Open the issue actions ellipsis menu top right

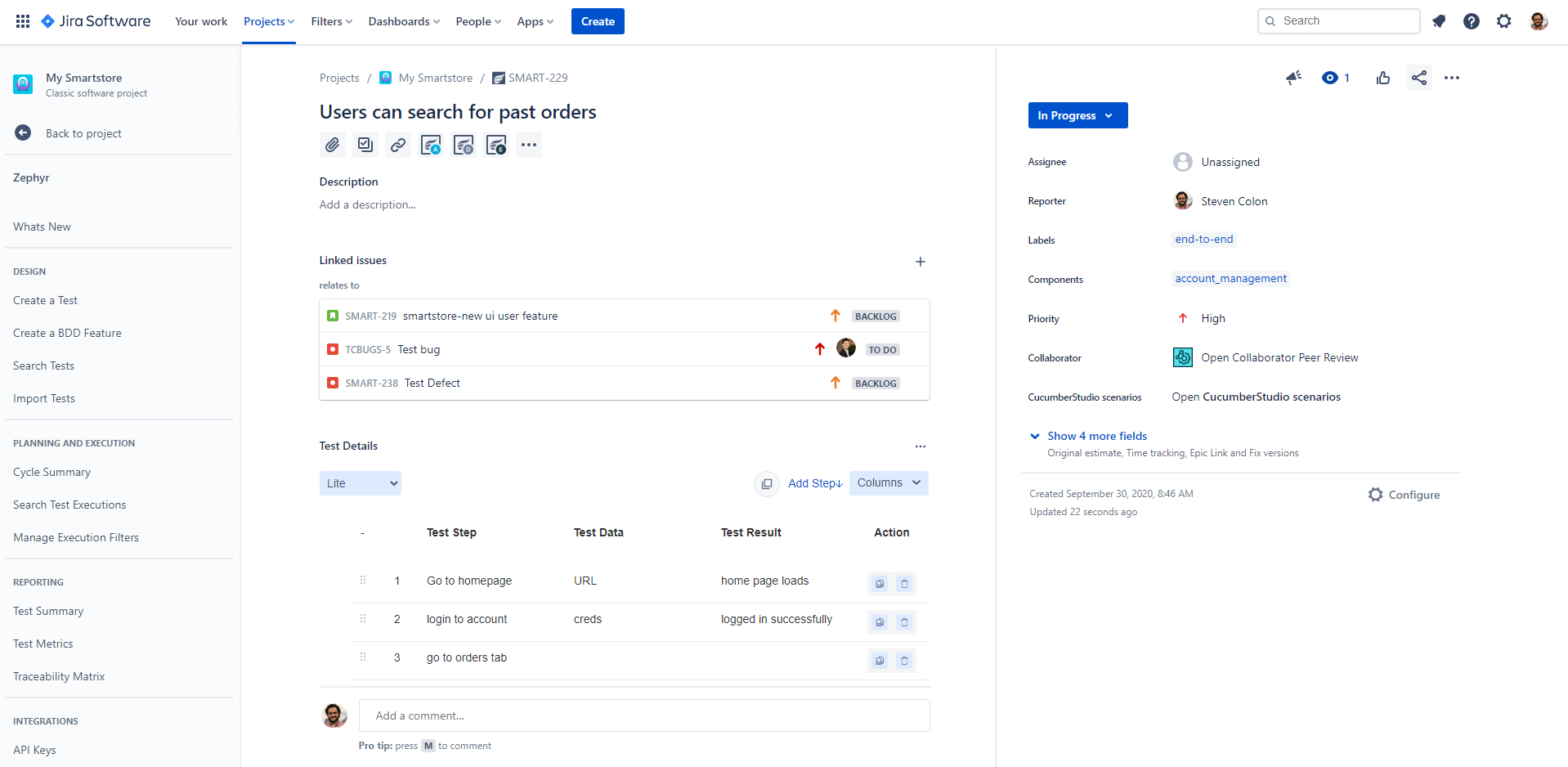click(x=1452, y=78)
